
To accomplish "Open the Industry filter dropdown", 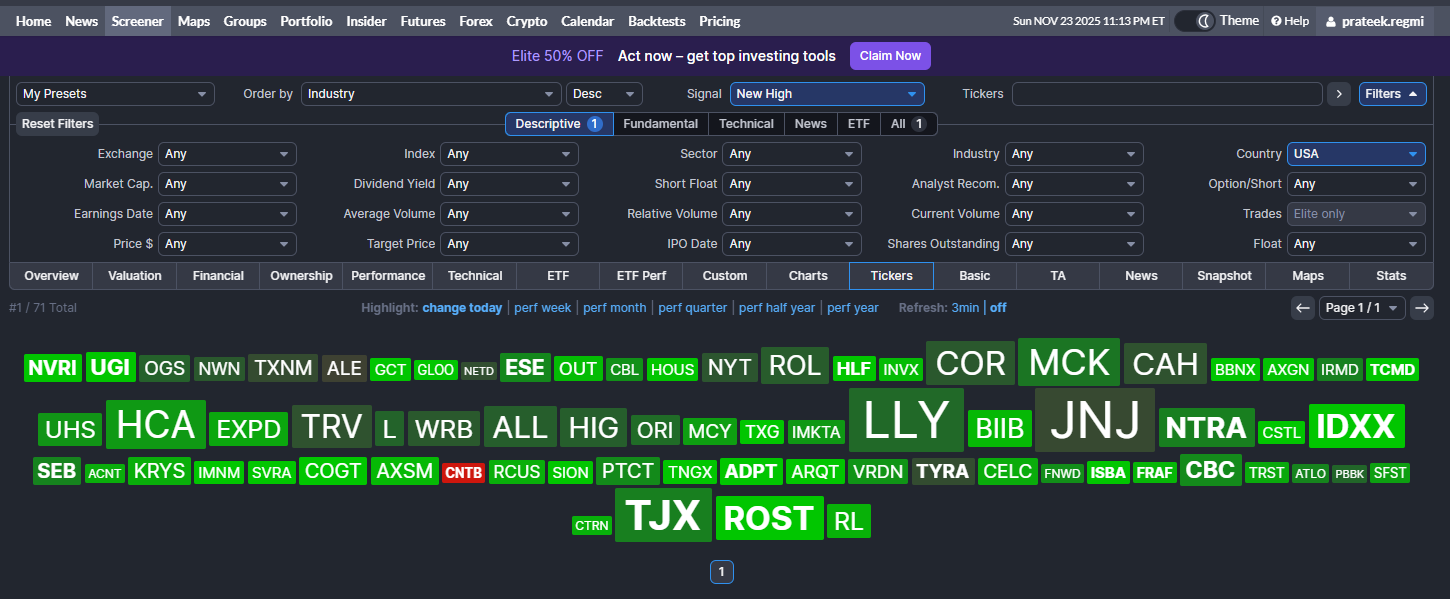I will (1074, 154).
